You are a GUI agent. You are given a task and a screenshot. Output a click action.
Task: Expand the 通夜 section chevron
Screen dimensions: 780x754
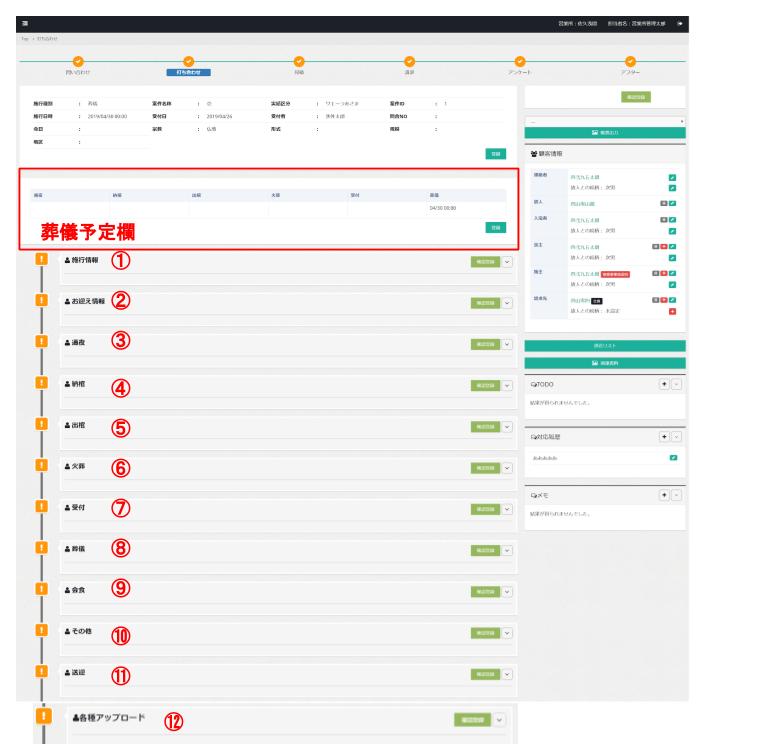click(506, 344)
